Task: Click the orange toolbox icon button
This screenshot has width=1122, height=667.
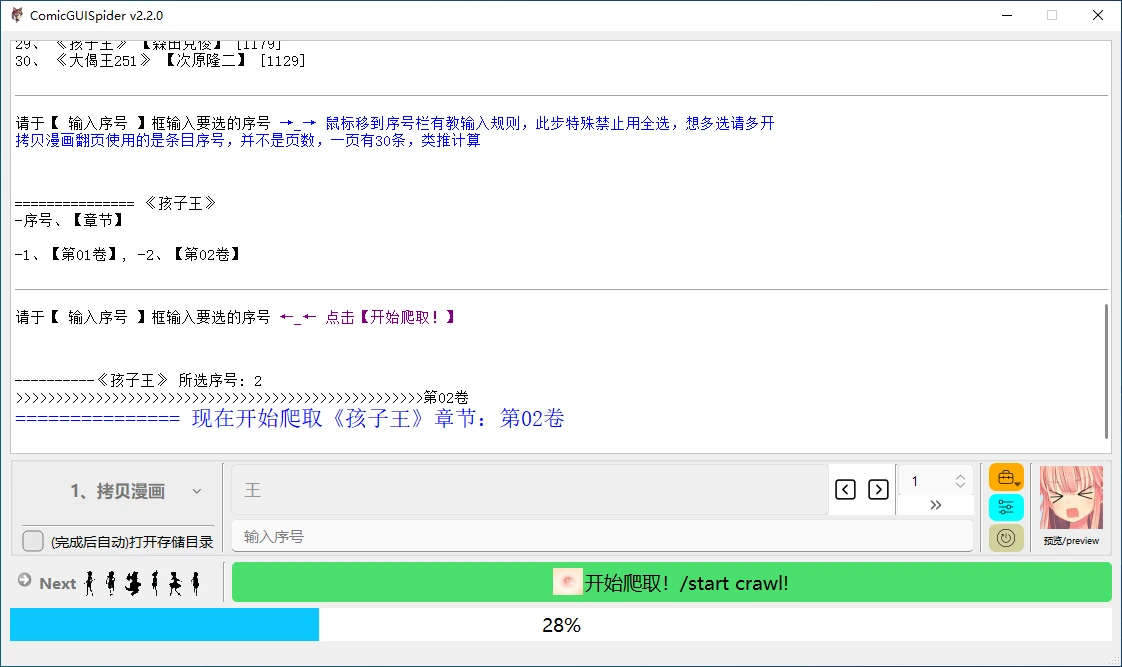Action: (x=1005, y=478)
